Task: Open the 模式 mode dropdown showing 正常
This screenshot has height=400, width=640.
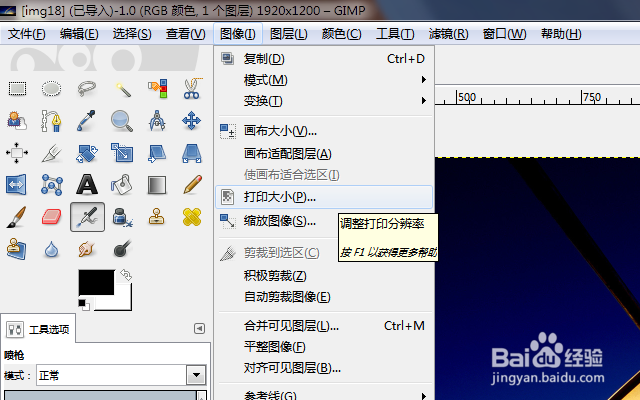Action: click(x=121, y=375)
